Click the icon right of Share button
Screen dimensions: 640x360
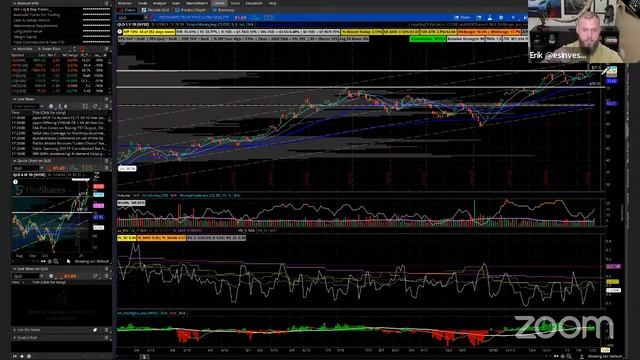tap(479, 18)
